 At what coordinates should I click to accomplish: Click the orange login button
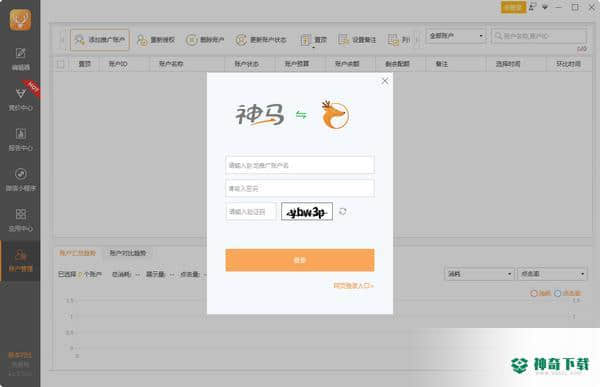[x=300, y=260]
